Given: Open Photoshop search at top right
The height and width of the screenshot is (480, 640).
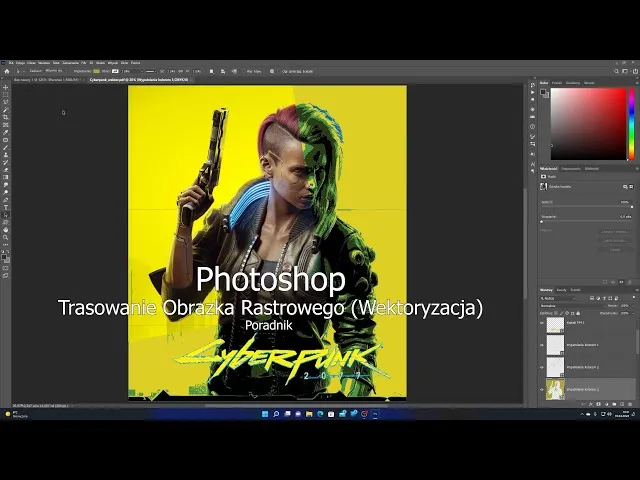Looking at the screenshot, I should tap(616, 71).
